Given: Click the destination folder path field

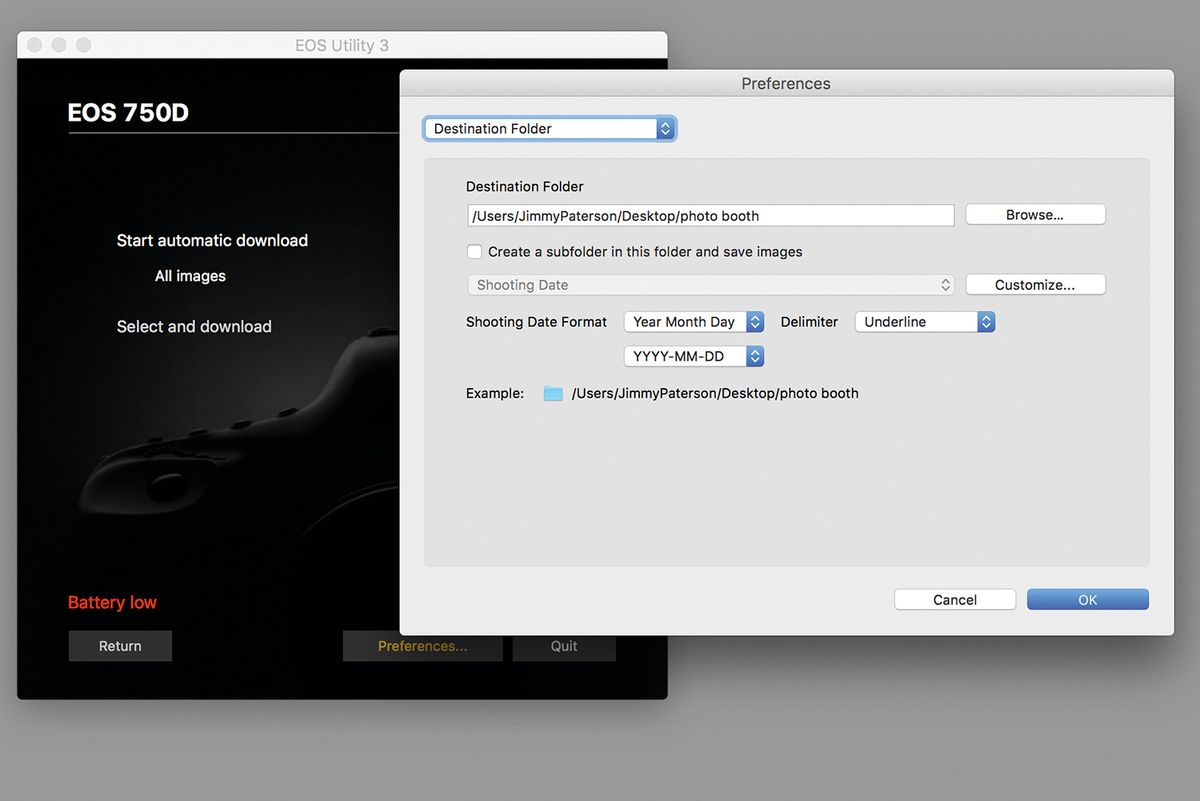Looking at the screenshot, I should (711, 215).
